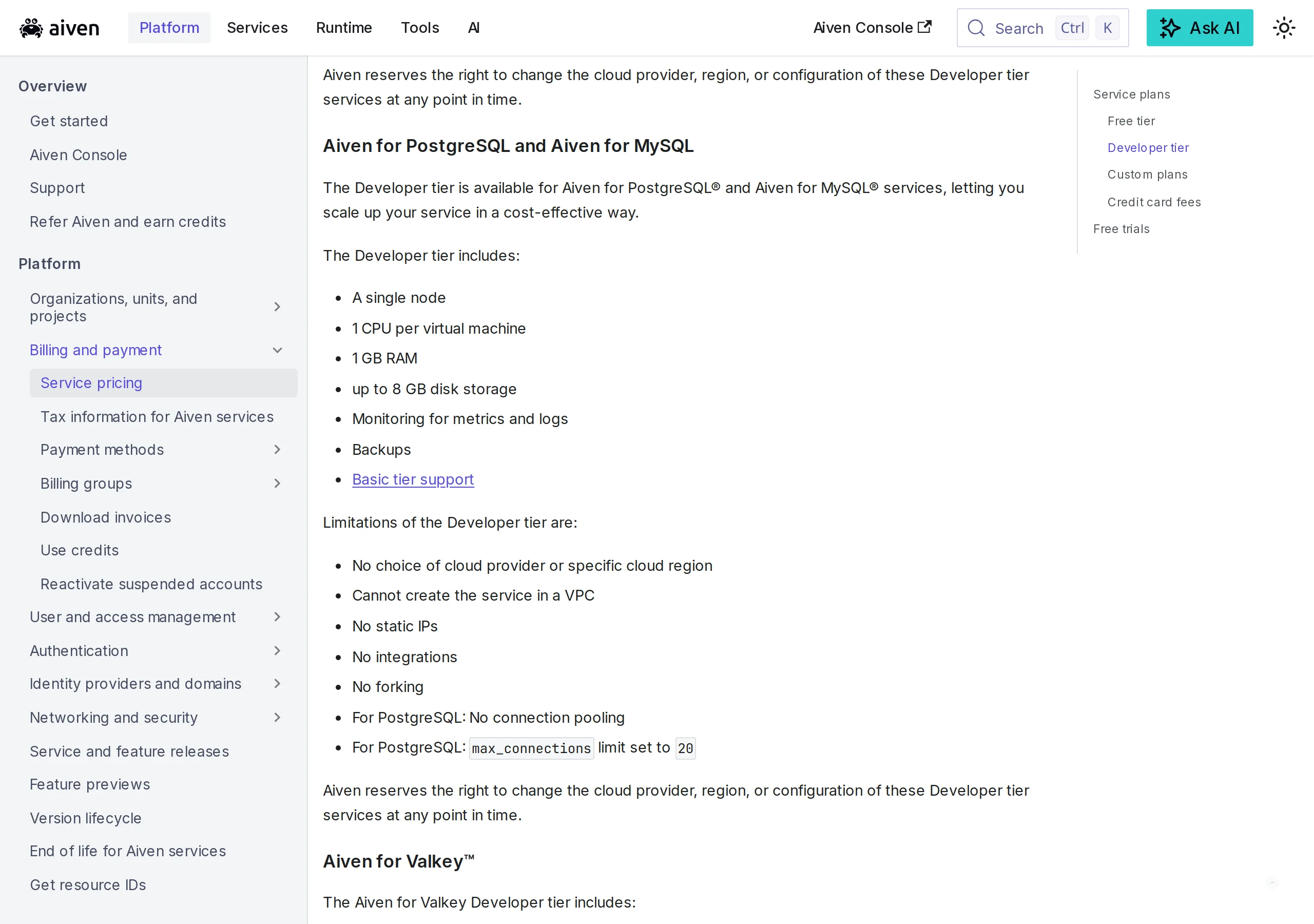Open the Basic tier support link
The width and height of the screenshot is (1314, 924).
413,480
